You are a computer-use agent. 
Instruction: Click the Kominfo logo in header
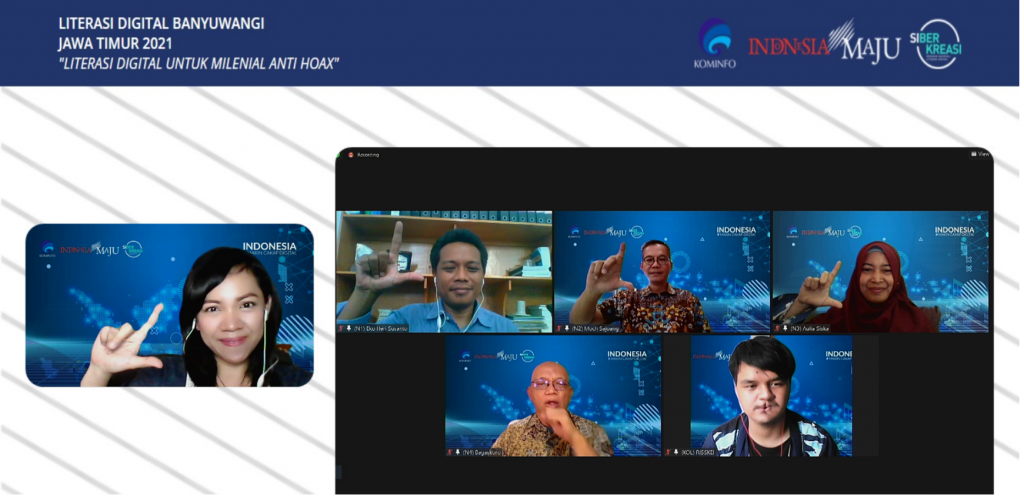tap(712, 42)
